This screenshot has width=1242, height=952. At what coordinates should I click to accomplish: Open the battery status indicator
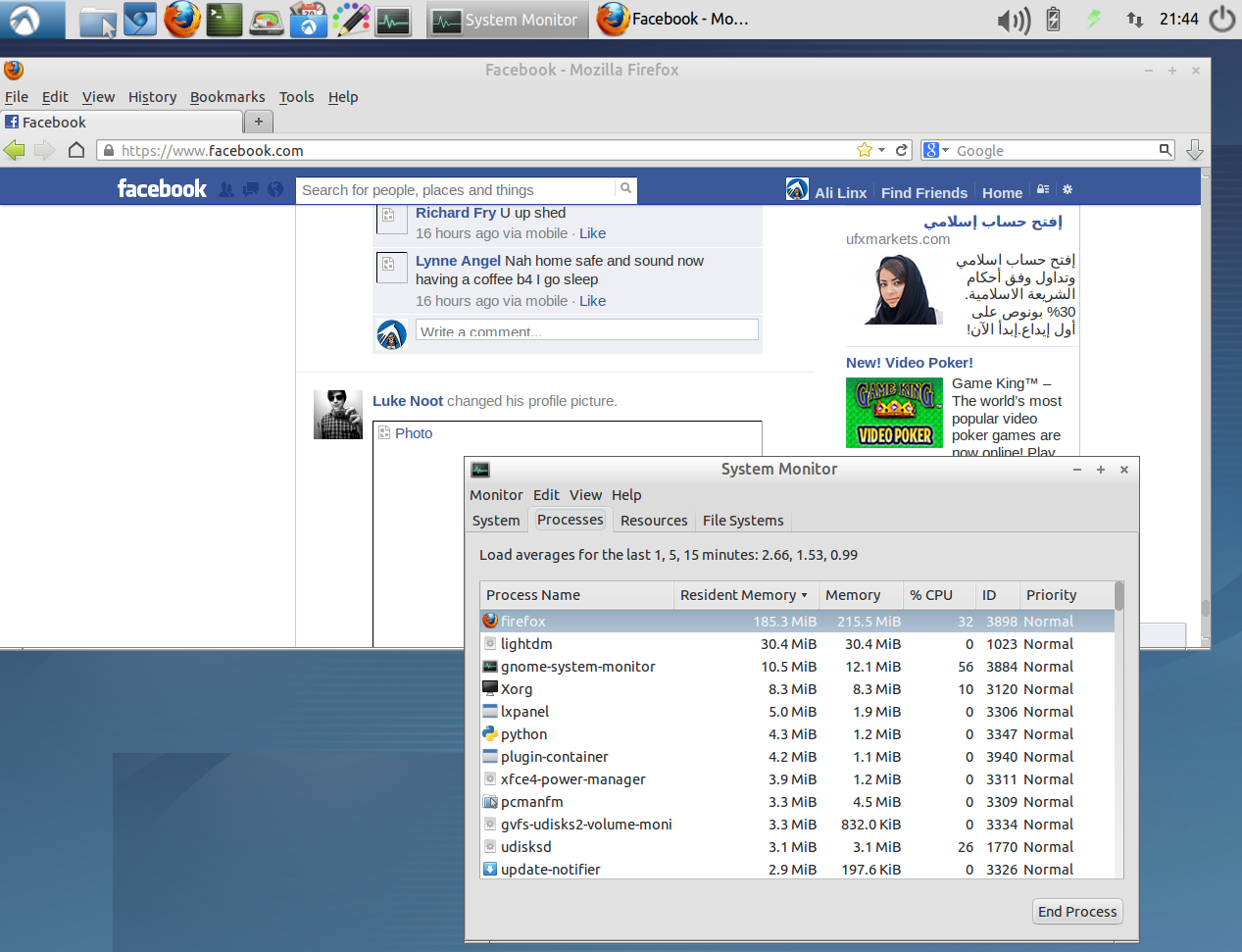click(1054, 19)
